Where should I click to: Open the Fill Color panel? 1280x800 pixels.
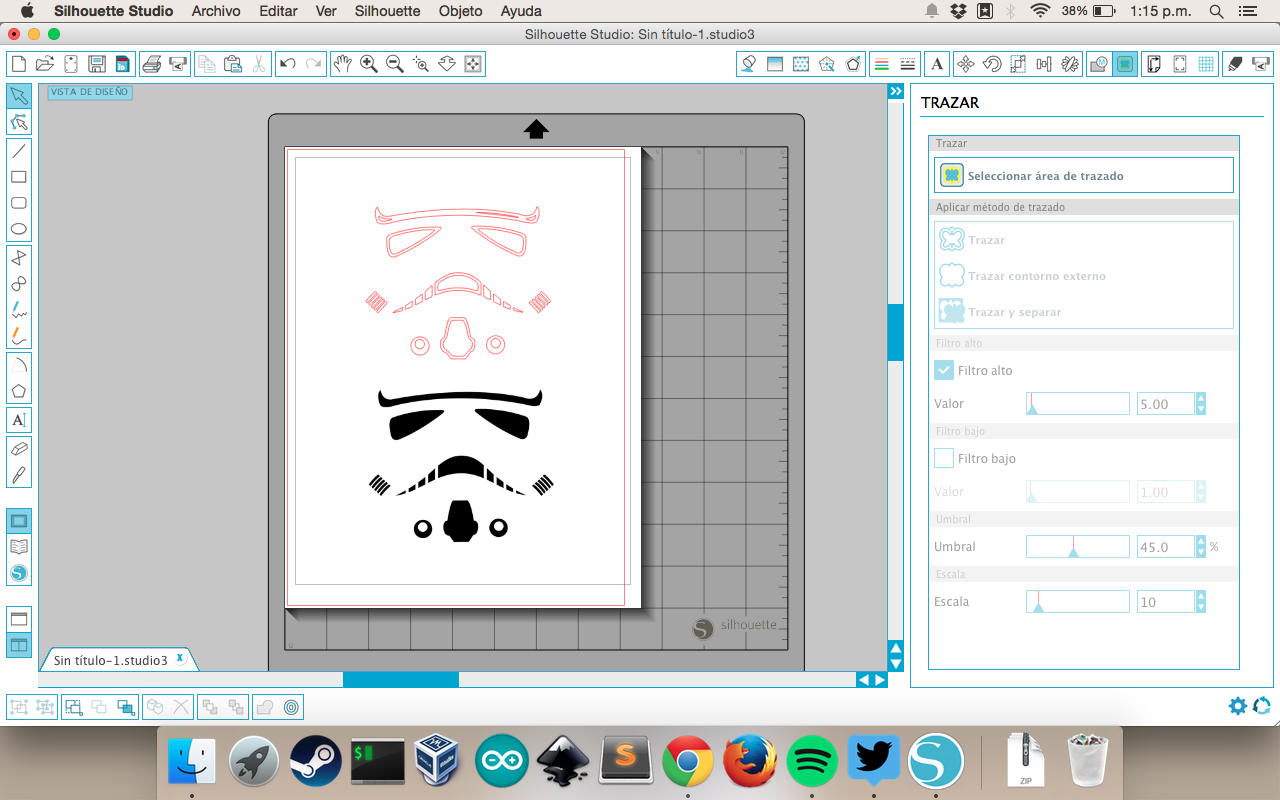(x=748, y=64)
